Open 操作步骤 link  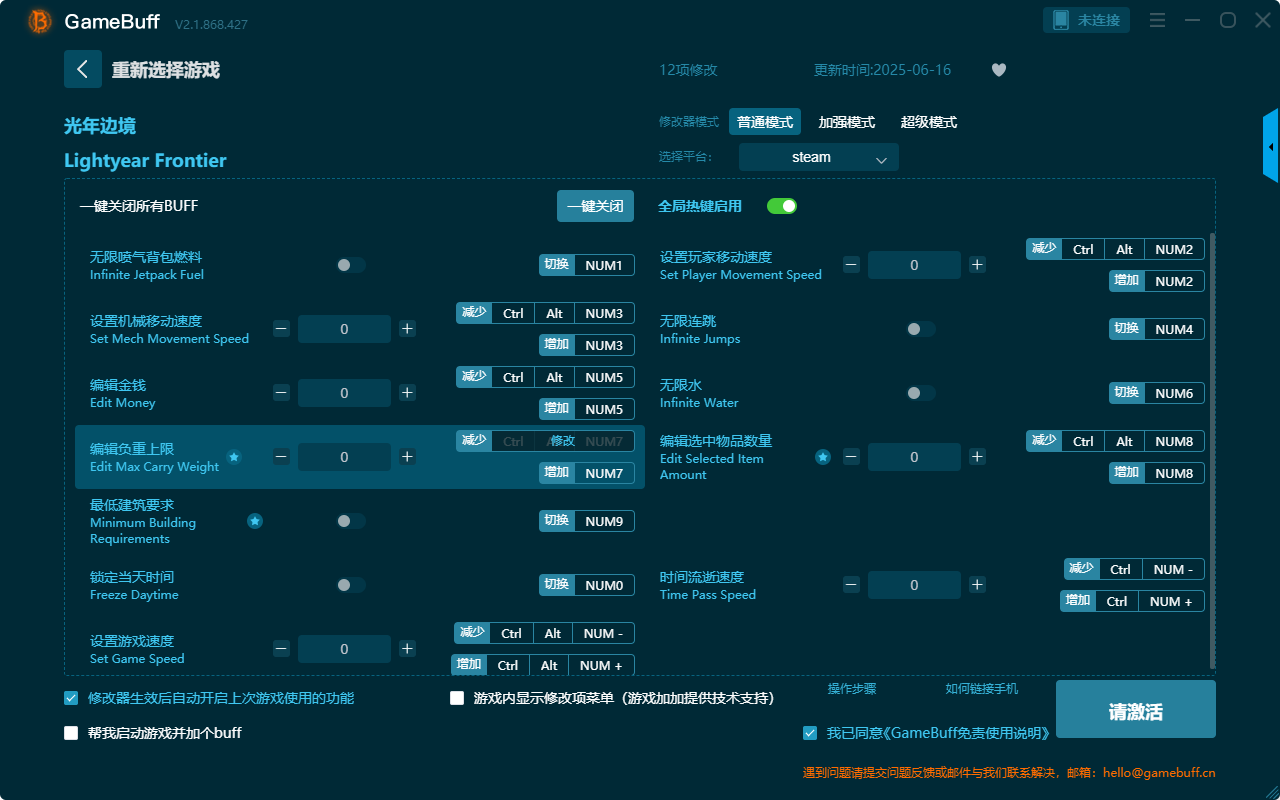(x=852, y=689)
